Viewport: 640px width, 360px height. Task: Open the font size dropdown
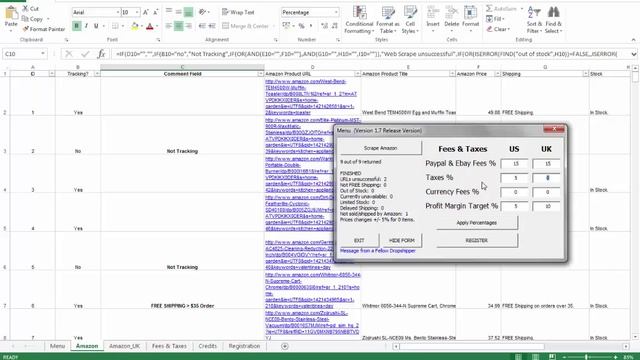(x=137, y=13)
